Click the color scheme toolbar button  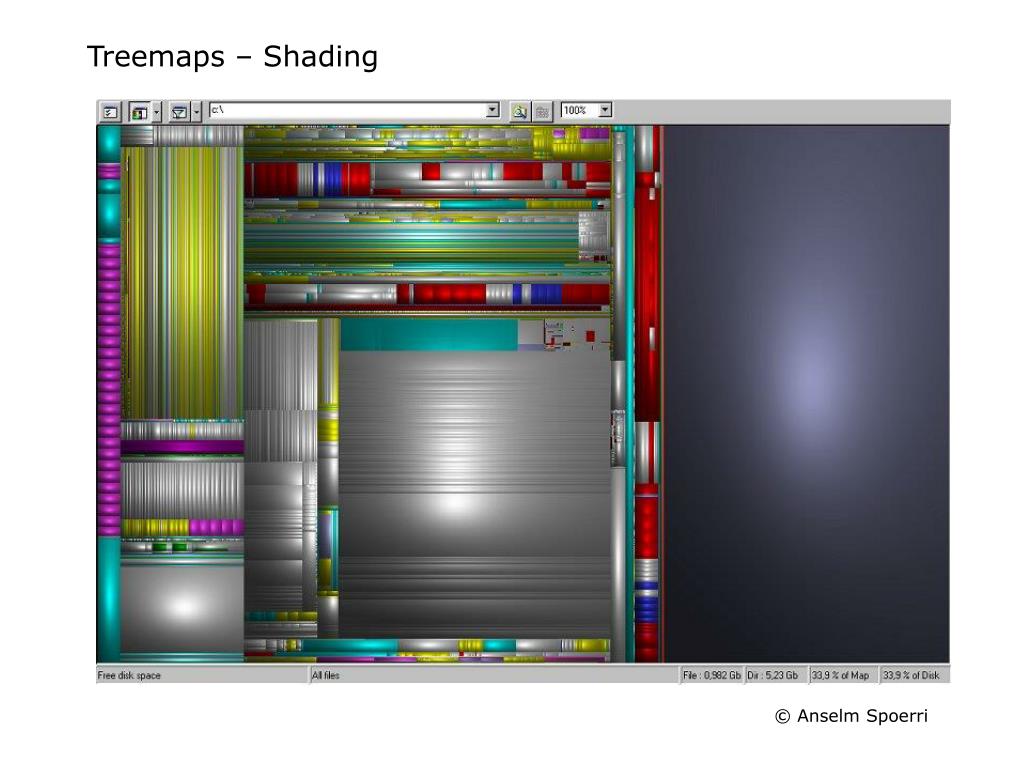(x=139, y=112)
